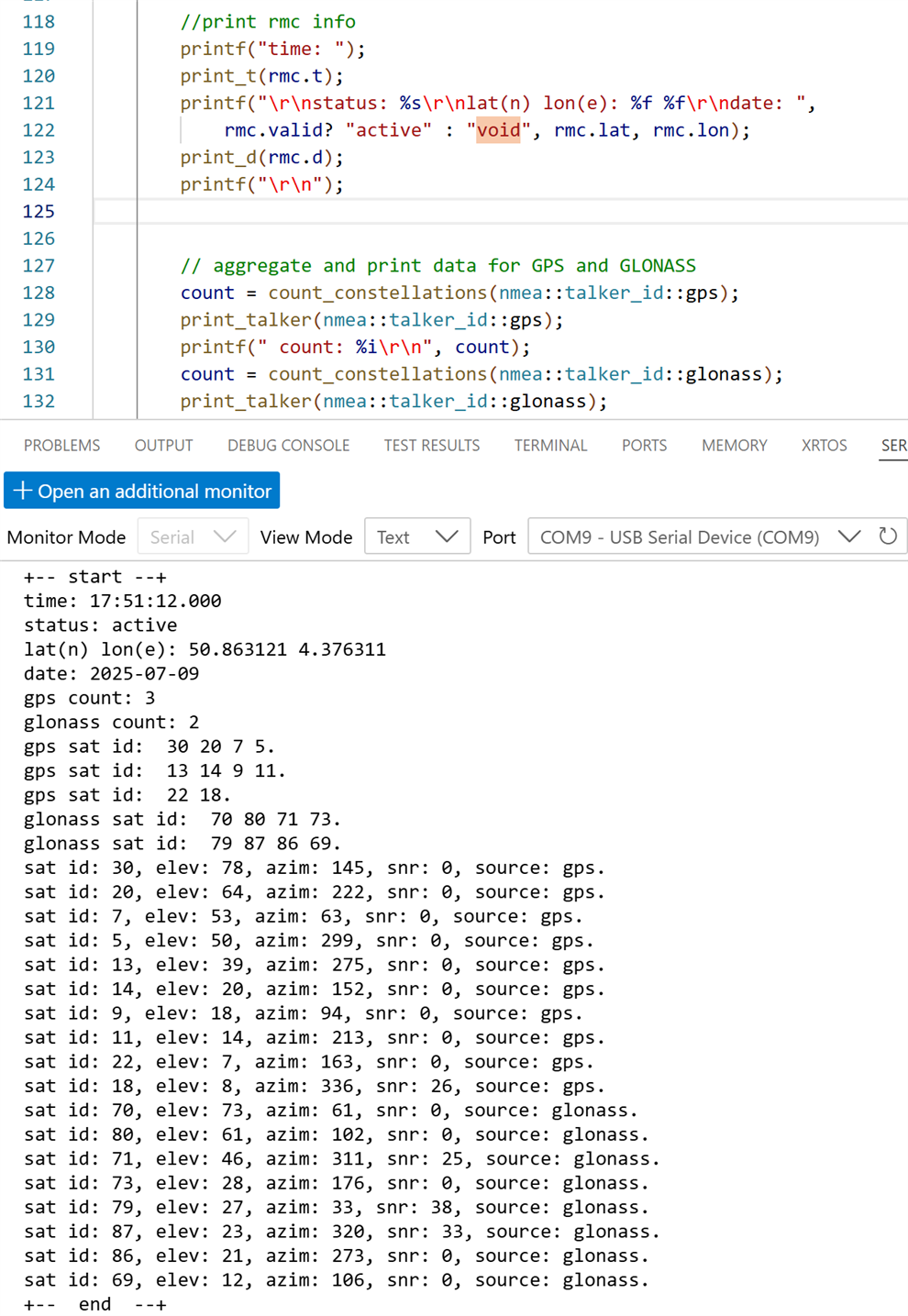
Task: Switch to the PROBLEMS tab
Action: pos(61,446)
